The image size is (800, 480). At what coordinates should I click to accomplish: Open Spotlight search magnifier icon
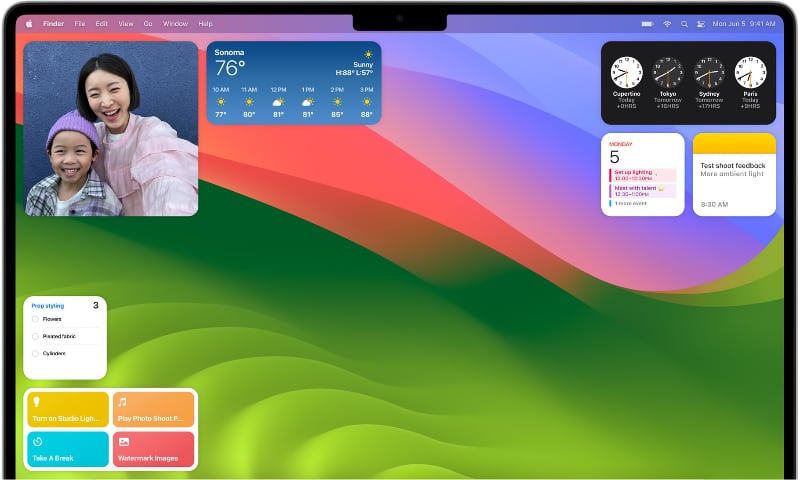(684, 23)
